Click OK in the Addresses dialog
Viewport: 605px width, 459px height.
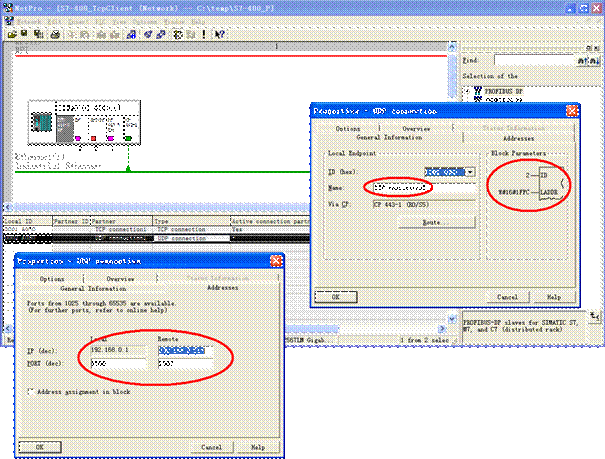(40, 446)
